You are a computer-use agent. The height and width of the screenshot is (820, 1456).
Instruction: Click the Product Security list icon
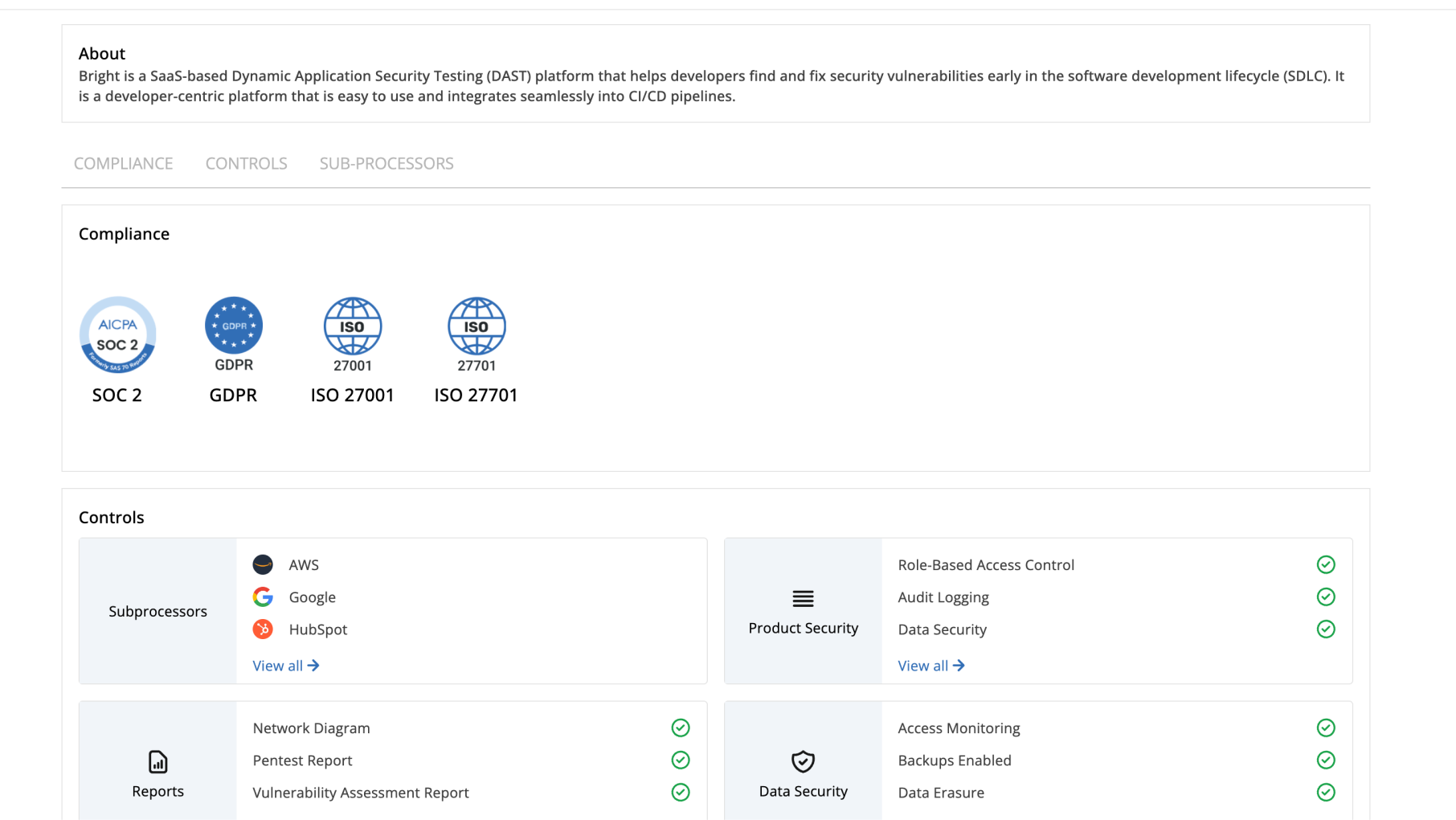pos(803,598)
